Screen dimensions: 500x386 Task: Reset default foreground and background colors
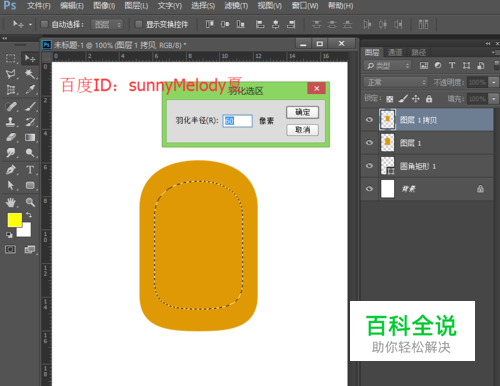[9, 235]
